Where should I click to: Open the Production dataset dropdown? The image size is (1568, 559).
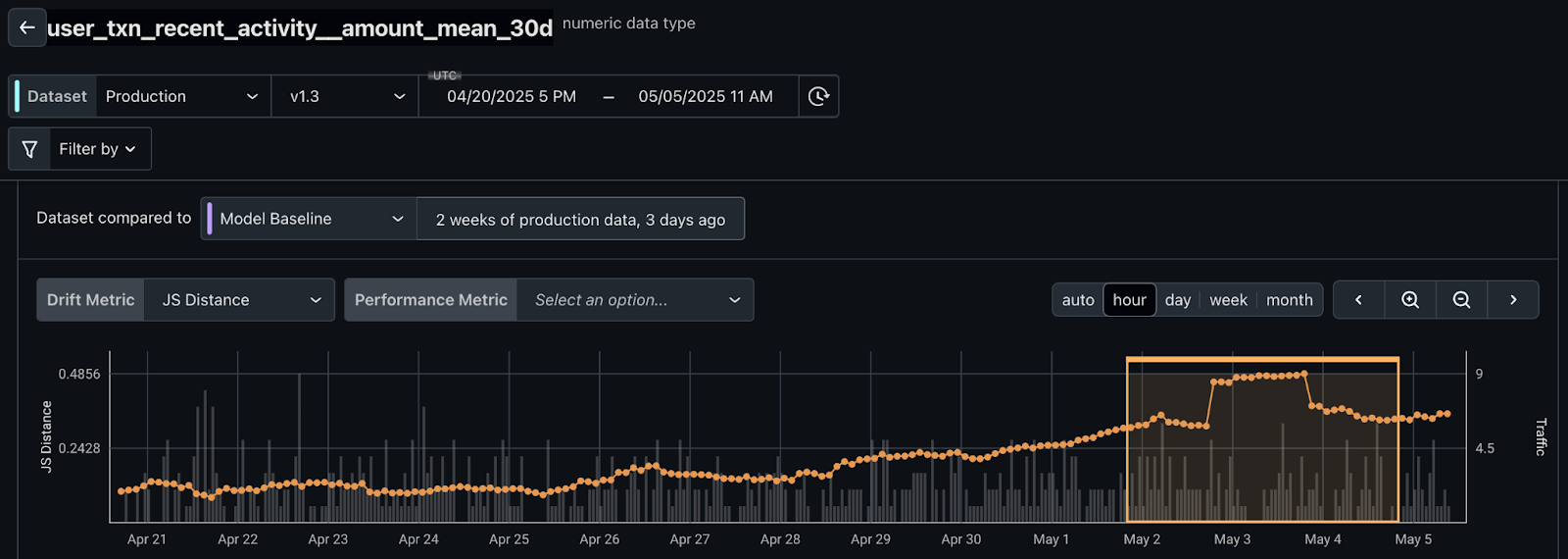(x=182, y=96)
